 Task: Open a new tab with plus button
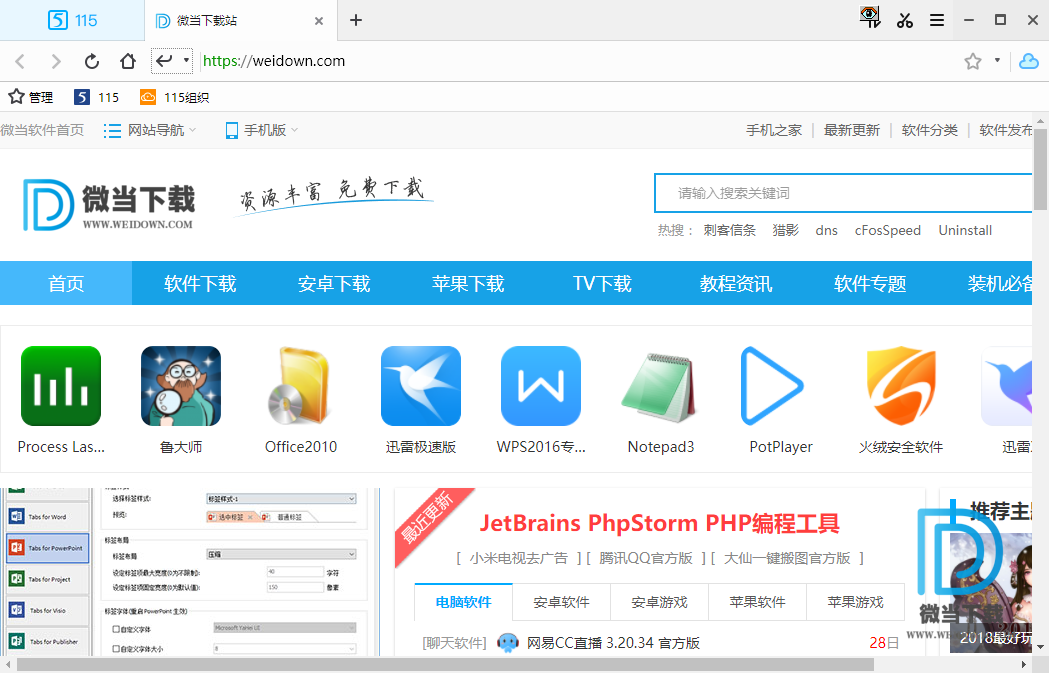pyautogui.click(x=356, y=20)
